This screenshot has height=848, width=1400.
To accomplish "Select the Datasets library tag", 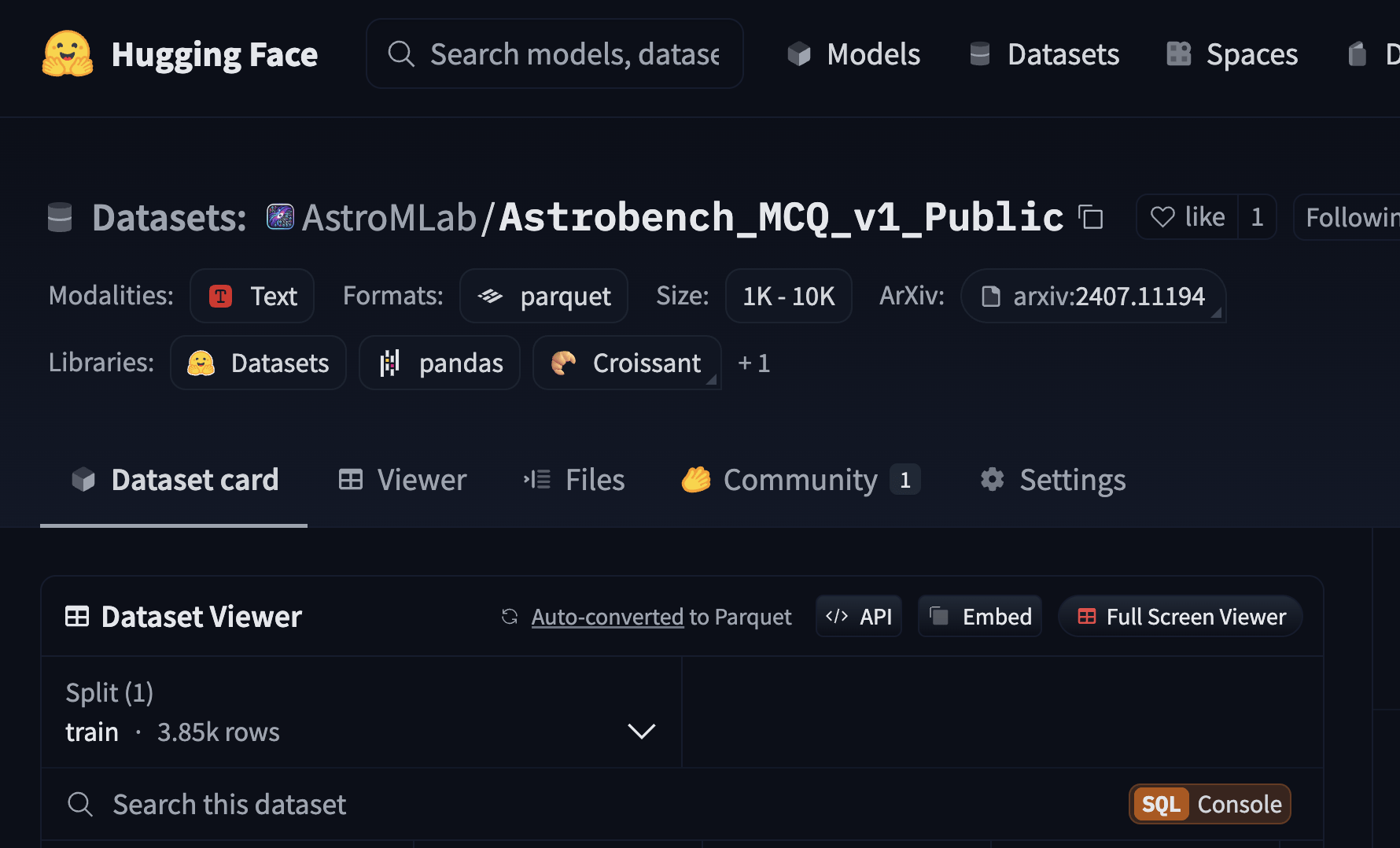I will pos(258,363).
